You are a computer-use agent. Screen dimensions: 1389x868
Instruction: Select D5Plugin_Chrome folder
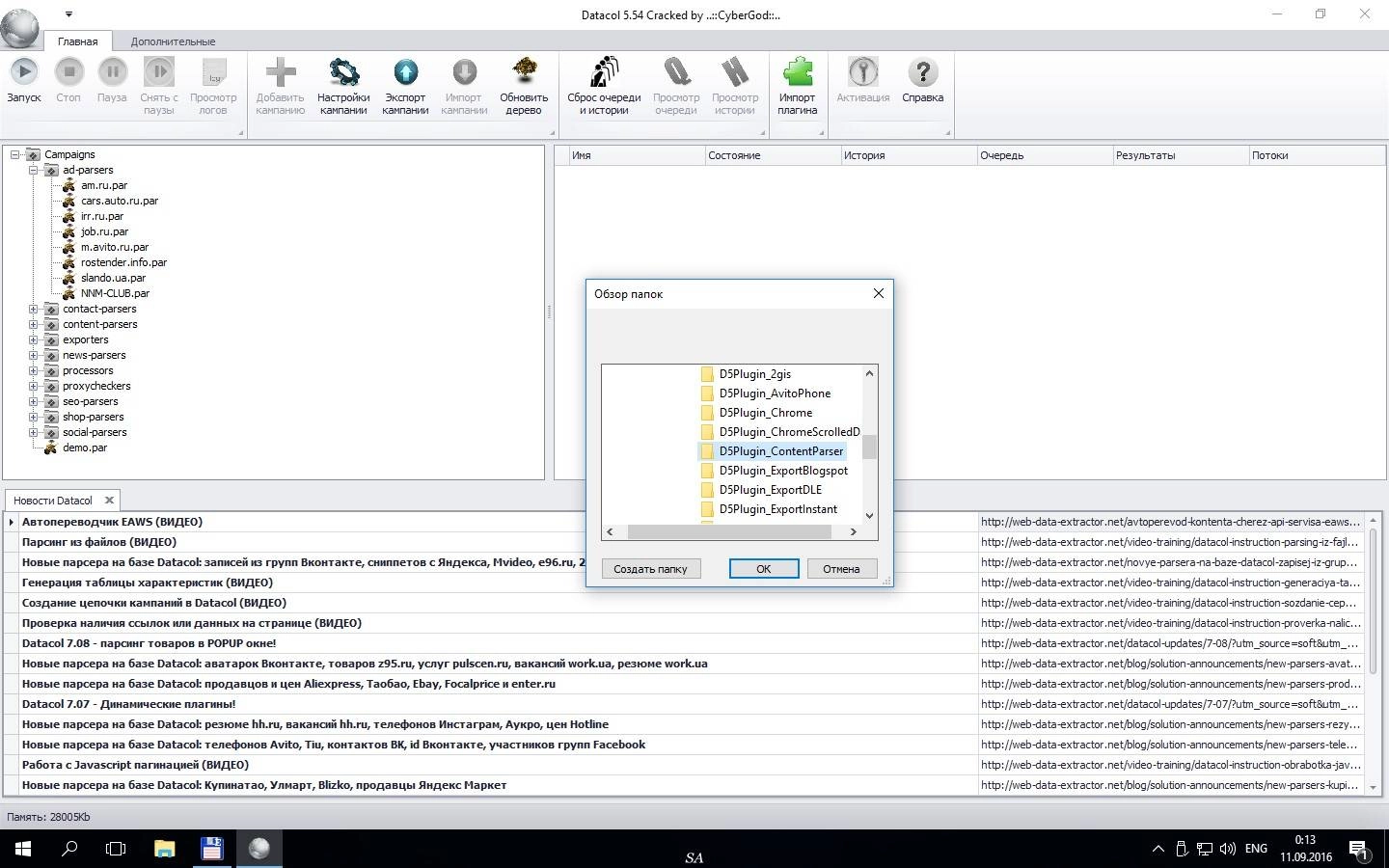[766, 413]
